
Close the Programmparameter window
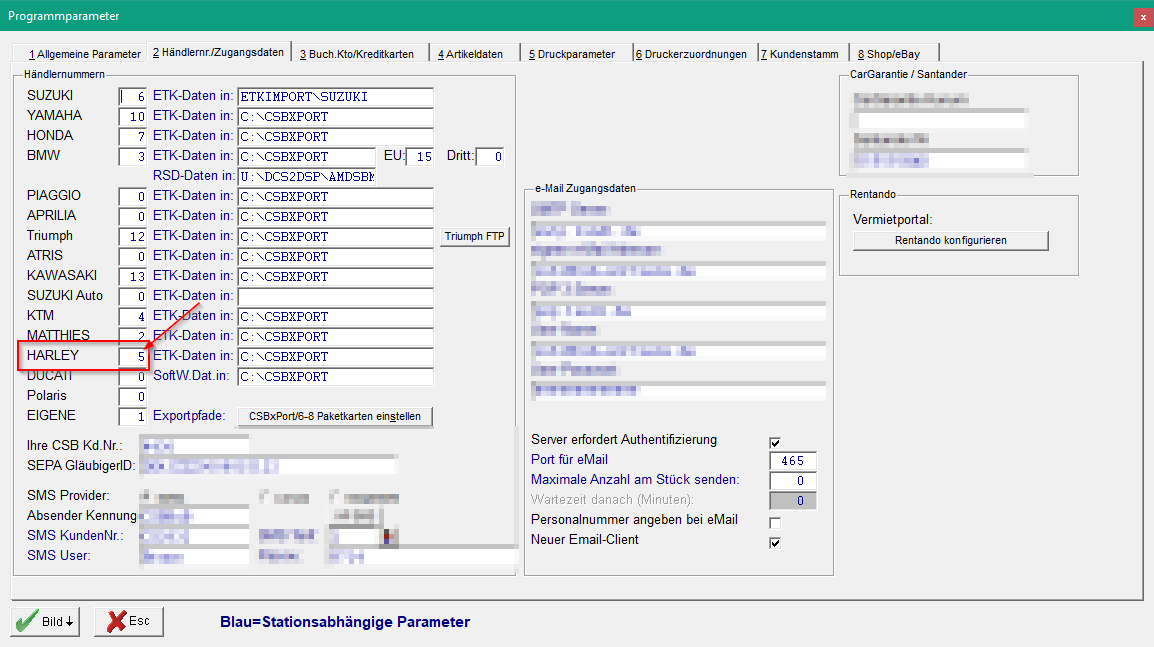point(1143,17)
